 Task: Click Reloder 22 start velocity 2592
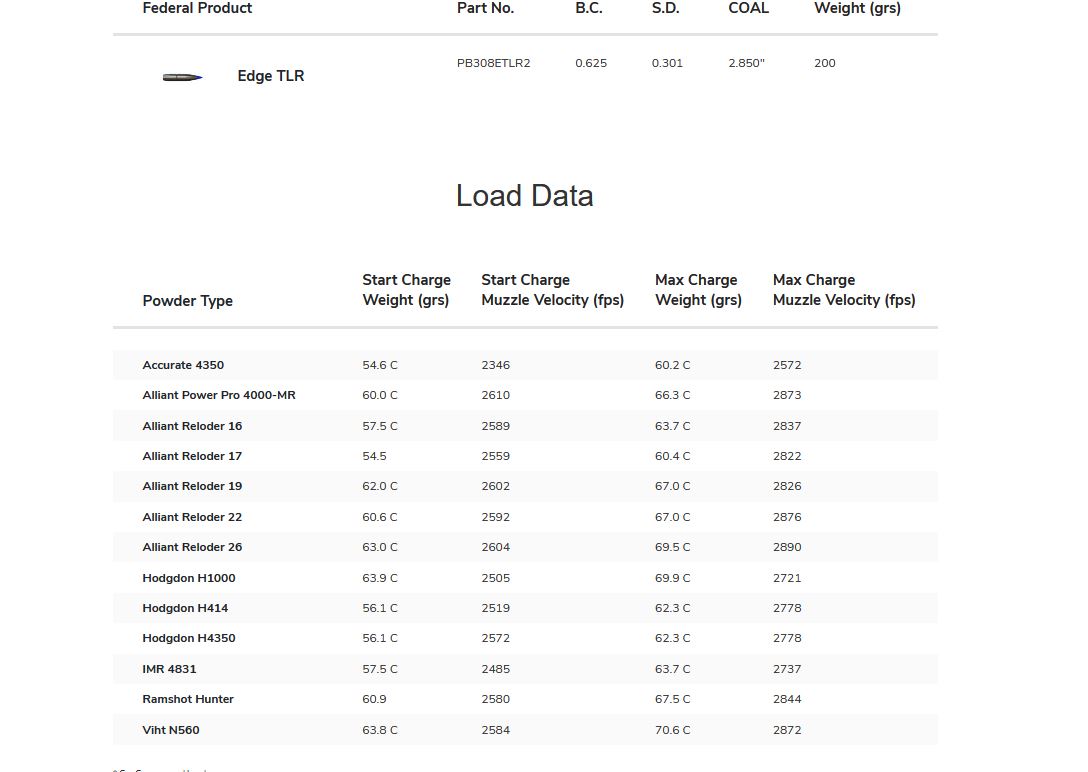[x=495, y=517]
